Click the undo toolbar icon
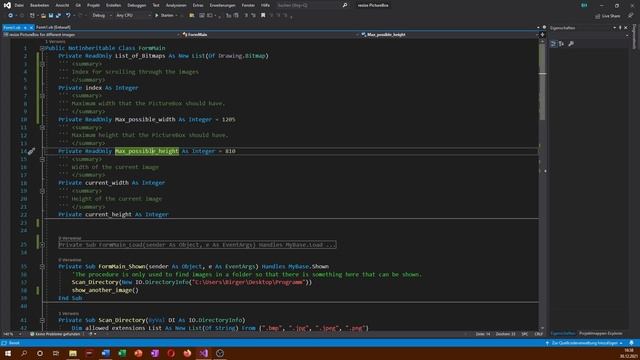Image resolution: width=640 pixels, height=360 pixels. coord(68,16)
